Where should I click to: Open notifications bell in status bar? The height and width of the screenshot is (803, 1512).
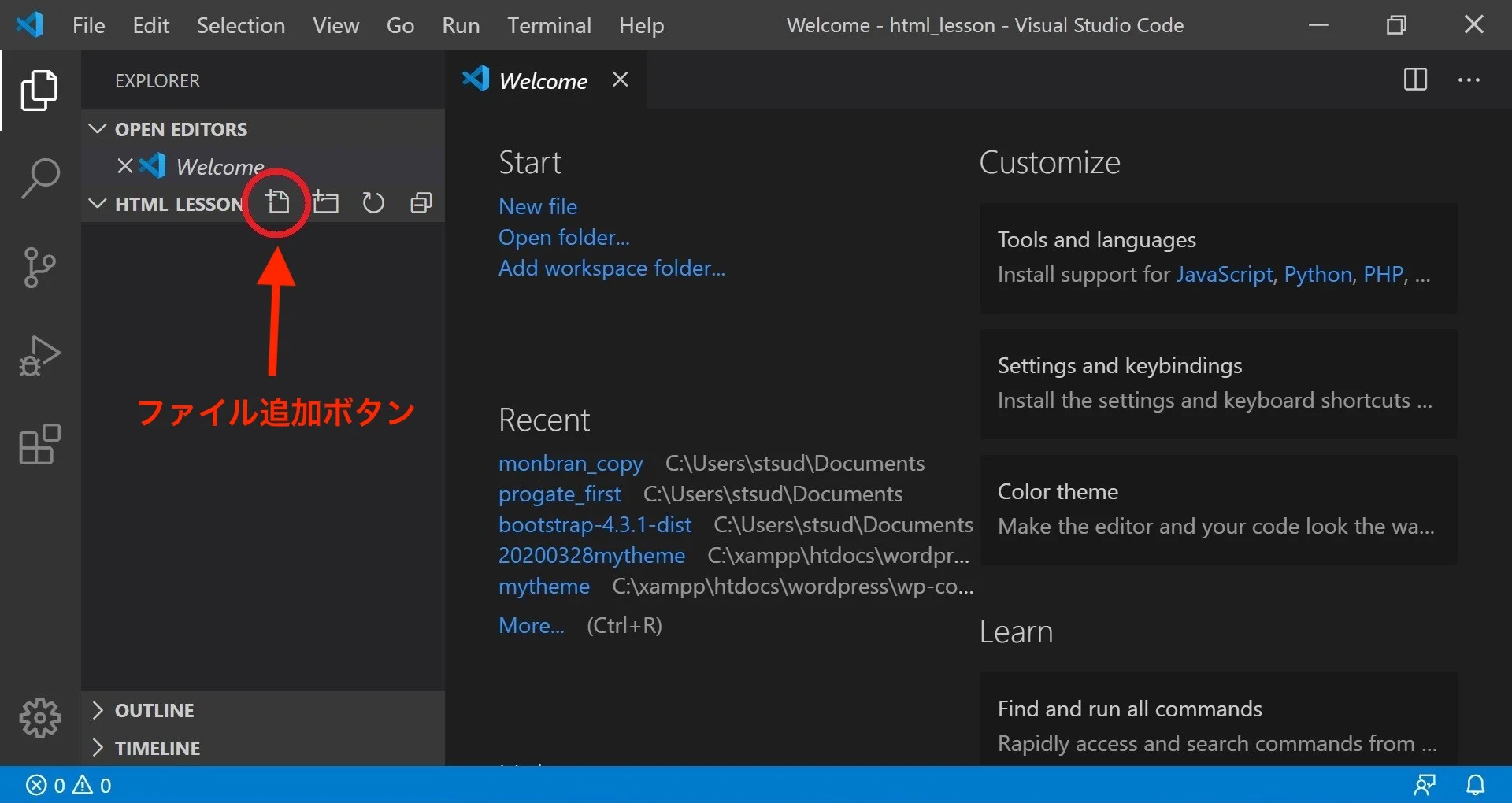point(1477,785)
